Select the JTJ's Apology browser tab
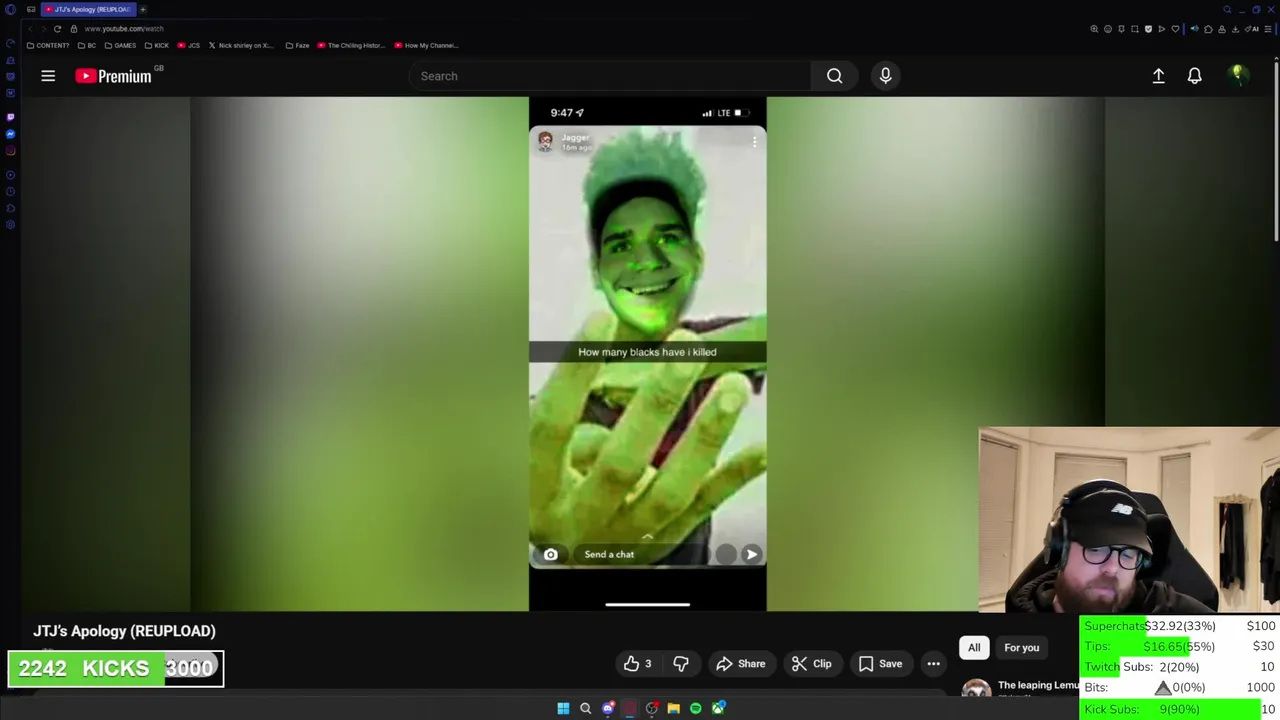The width and height of the screenshot is (1280, 720). 88,9
